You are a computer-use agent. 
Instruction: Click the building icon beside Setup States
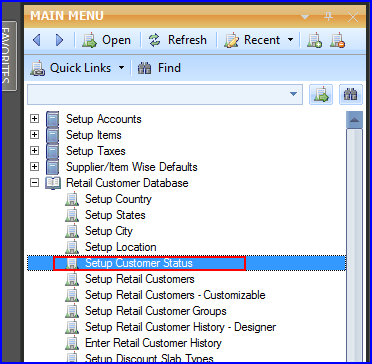(72, 215)
